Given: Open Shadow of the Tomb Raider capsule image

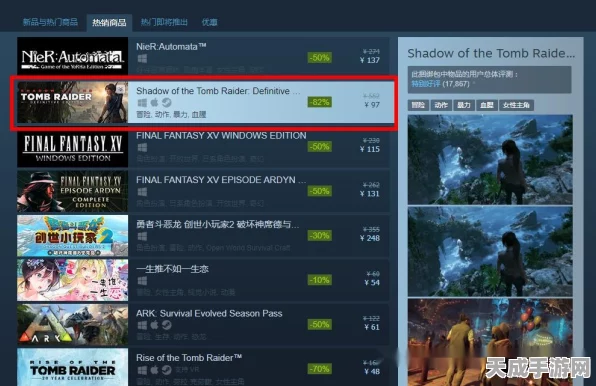Looking at the screenshot, I should coord(73,102).
